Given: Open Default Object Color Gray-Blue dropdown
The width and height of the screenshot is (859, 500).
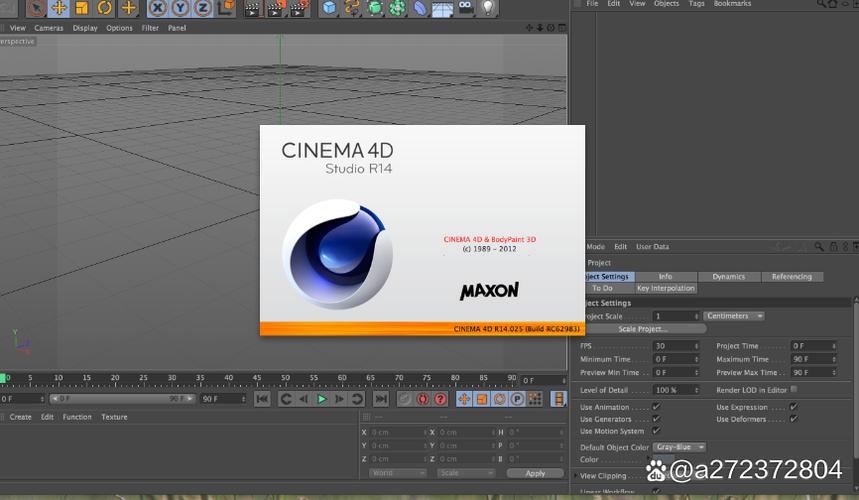Looking at the screenshot, I should [679, 447].
